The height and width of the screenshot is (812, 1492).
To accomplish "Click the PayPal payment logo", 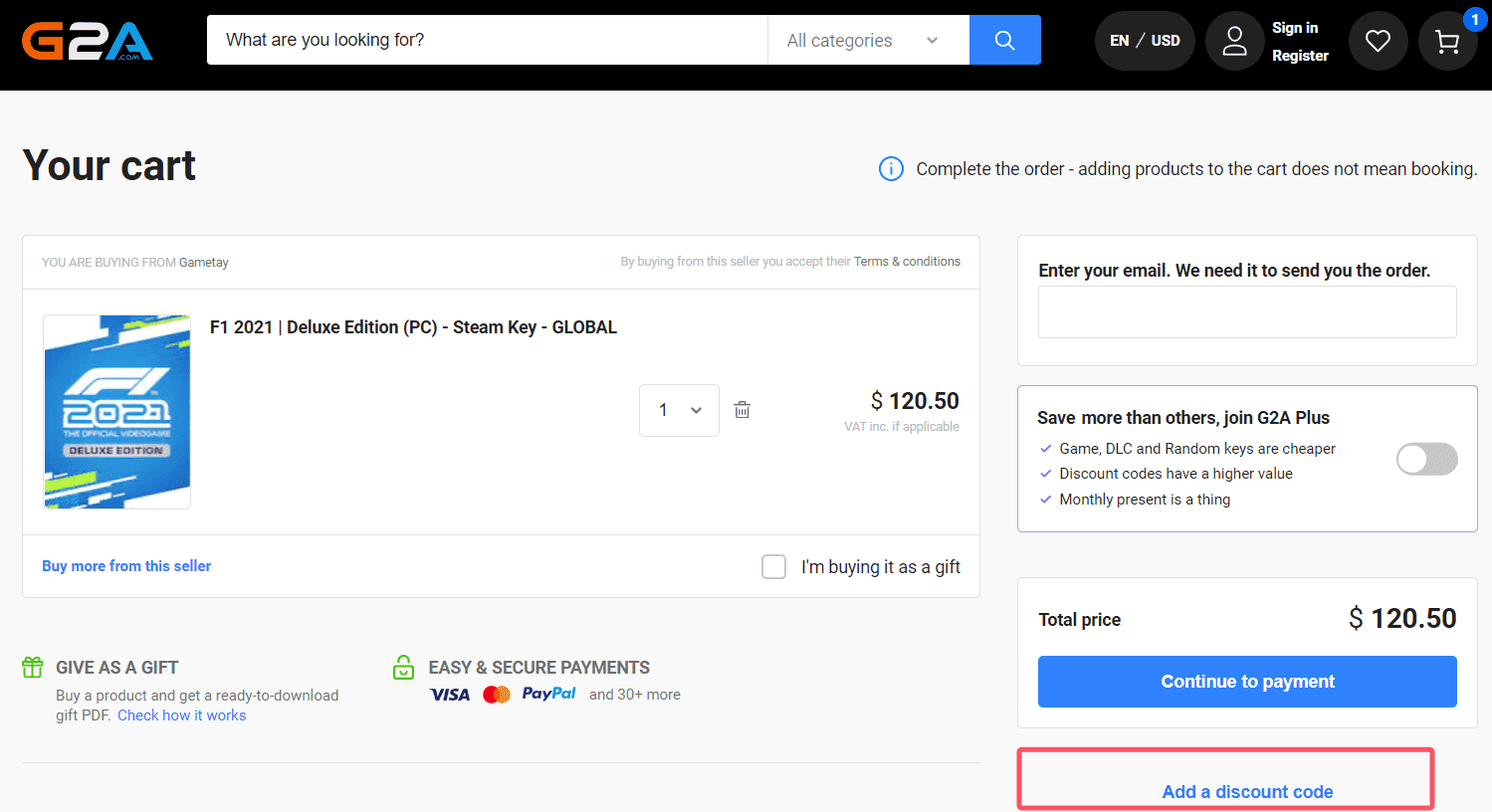I will click(x=548, y=694).
